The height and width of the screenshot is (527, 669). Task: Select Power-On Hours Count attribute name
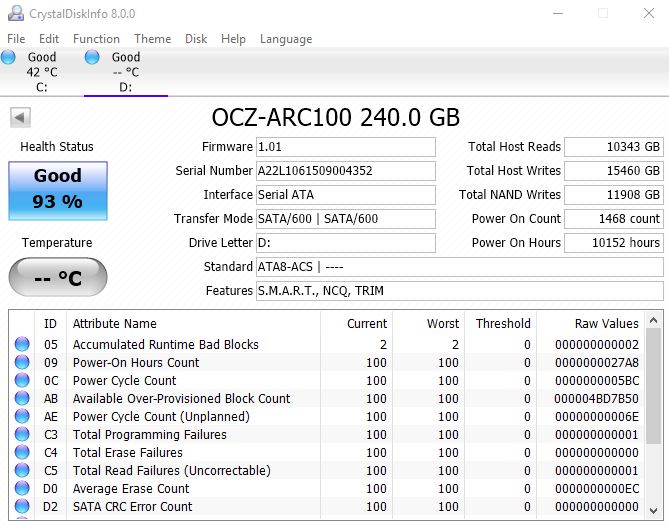pyautogui.click(x=136, y=362)
